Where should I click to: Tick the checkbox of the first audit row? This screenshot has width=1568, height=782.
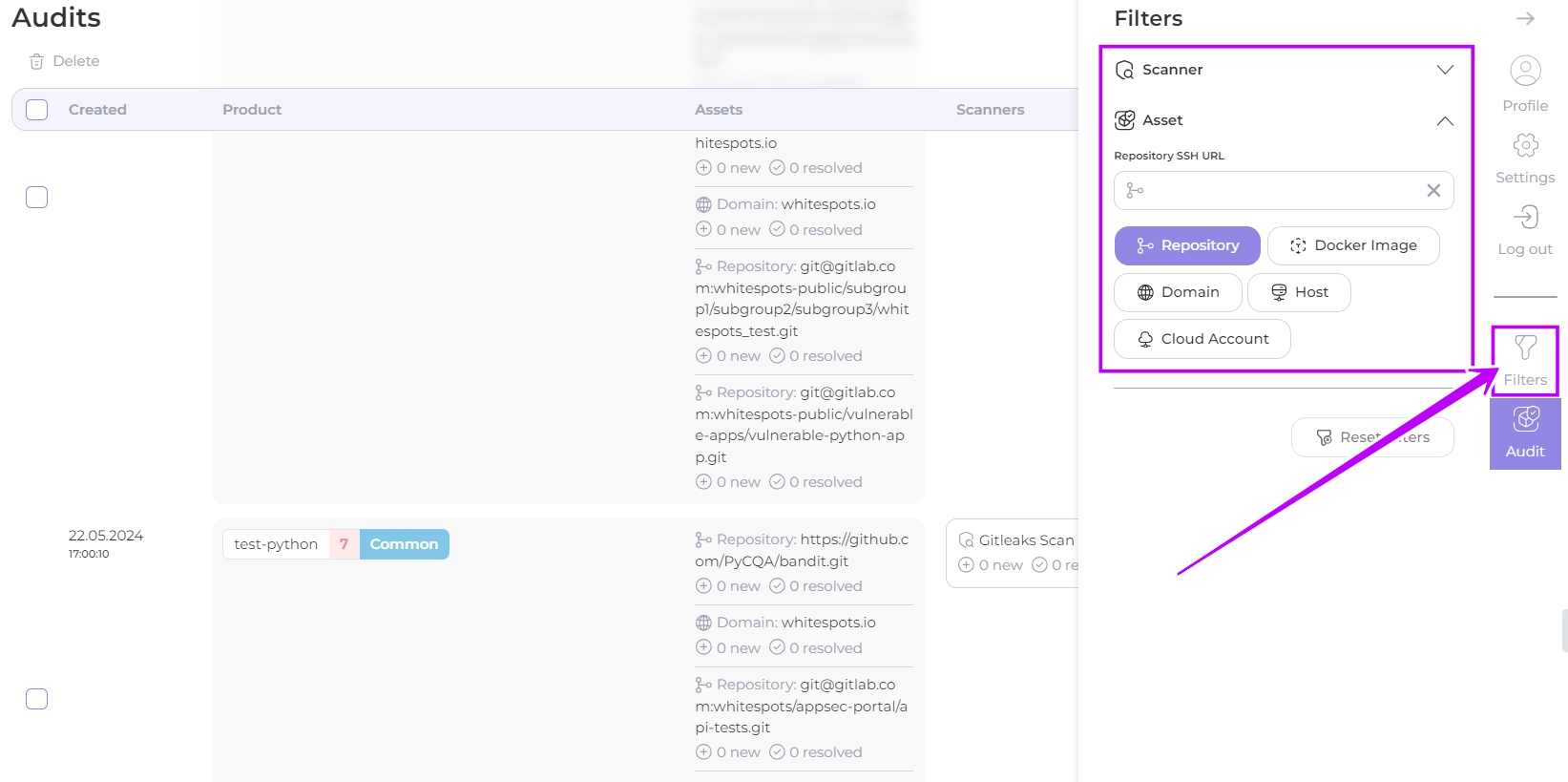[37, 198]
